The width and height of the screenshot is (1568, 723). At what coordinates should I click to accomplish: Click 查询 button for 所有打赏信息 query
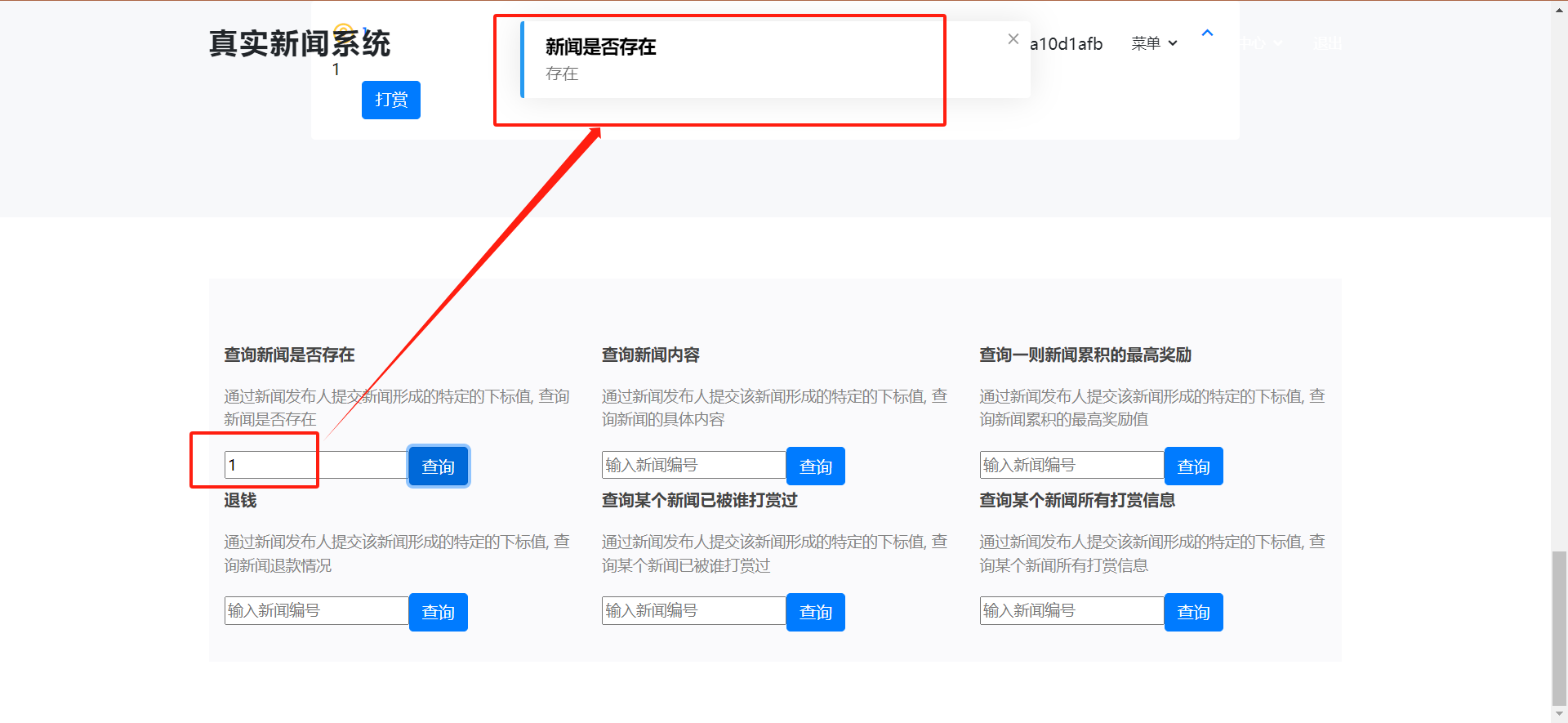[x=1194, y=612]
